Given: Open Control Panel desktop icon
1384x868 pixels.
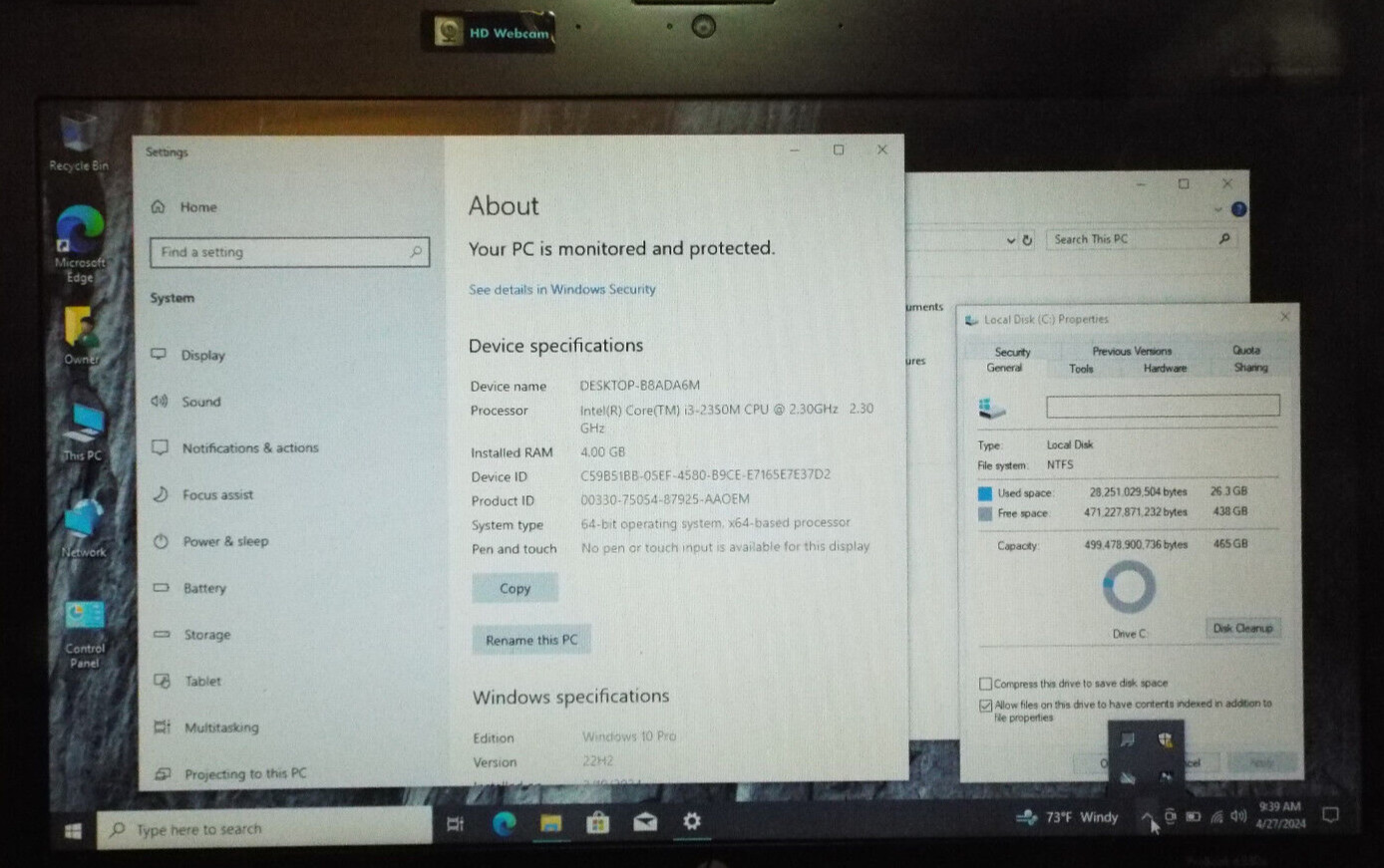Looking at the screenshot, I should pos(84,634).
